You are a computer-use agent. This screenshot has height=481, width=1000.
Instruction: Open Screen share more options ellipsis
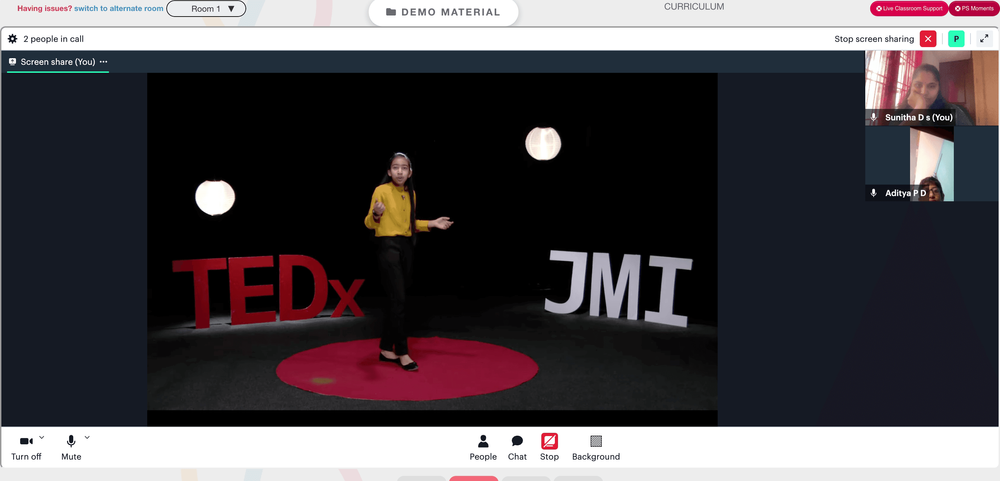[103, 62]
